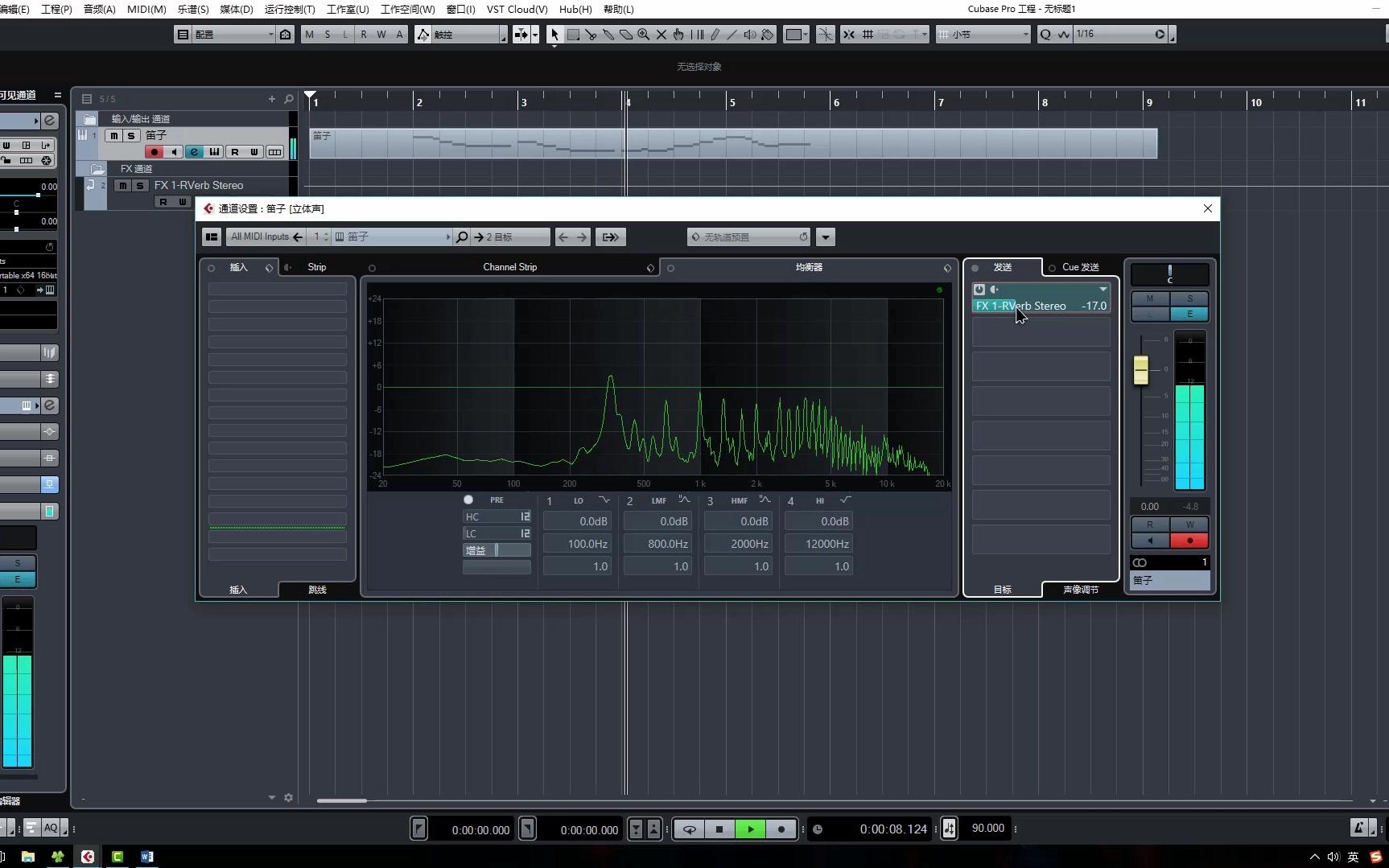1389x868 pixels.
Task: Open track list settings gear icon
Action: [289, 798]
